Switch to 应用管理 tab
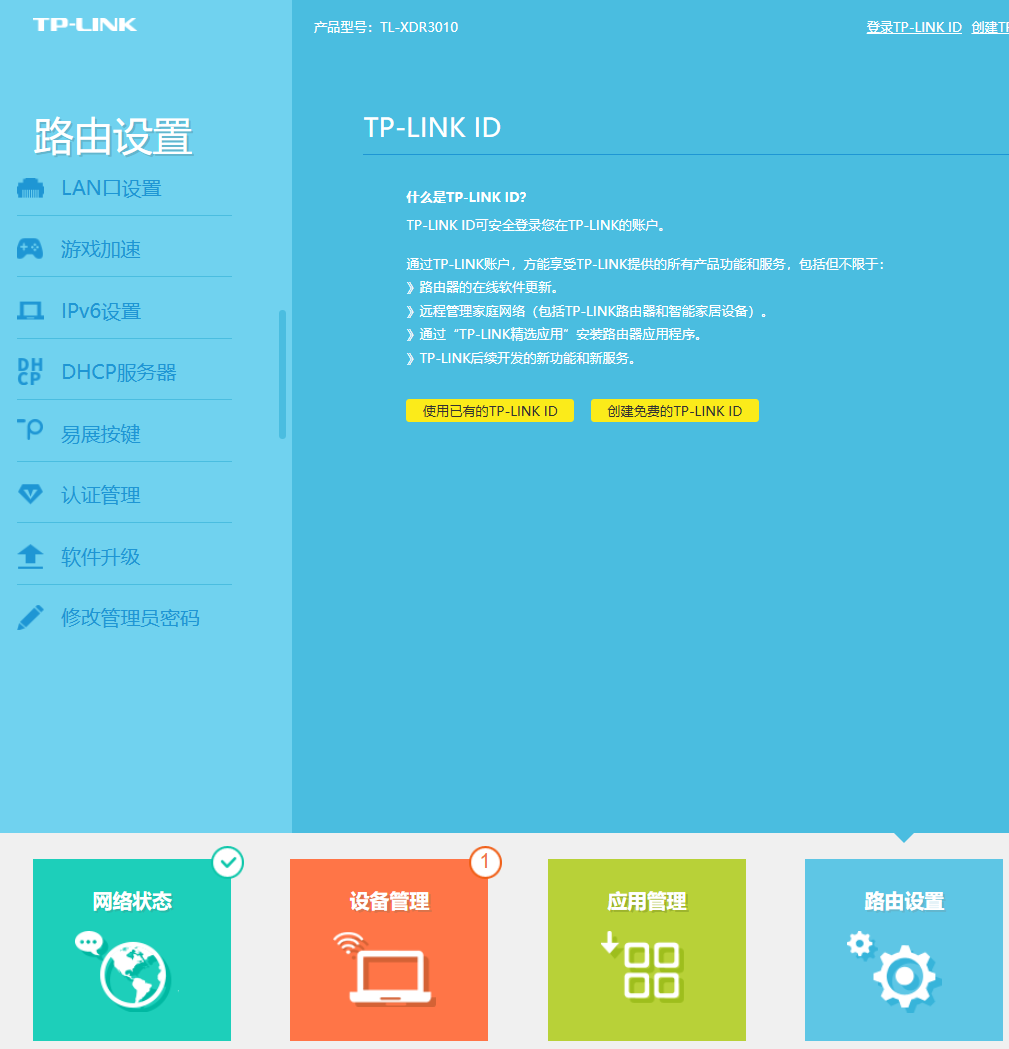Image resolution: width=1009 pixels, height=1049 pixels. 646,950
